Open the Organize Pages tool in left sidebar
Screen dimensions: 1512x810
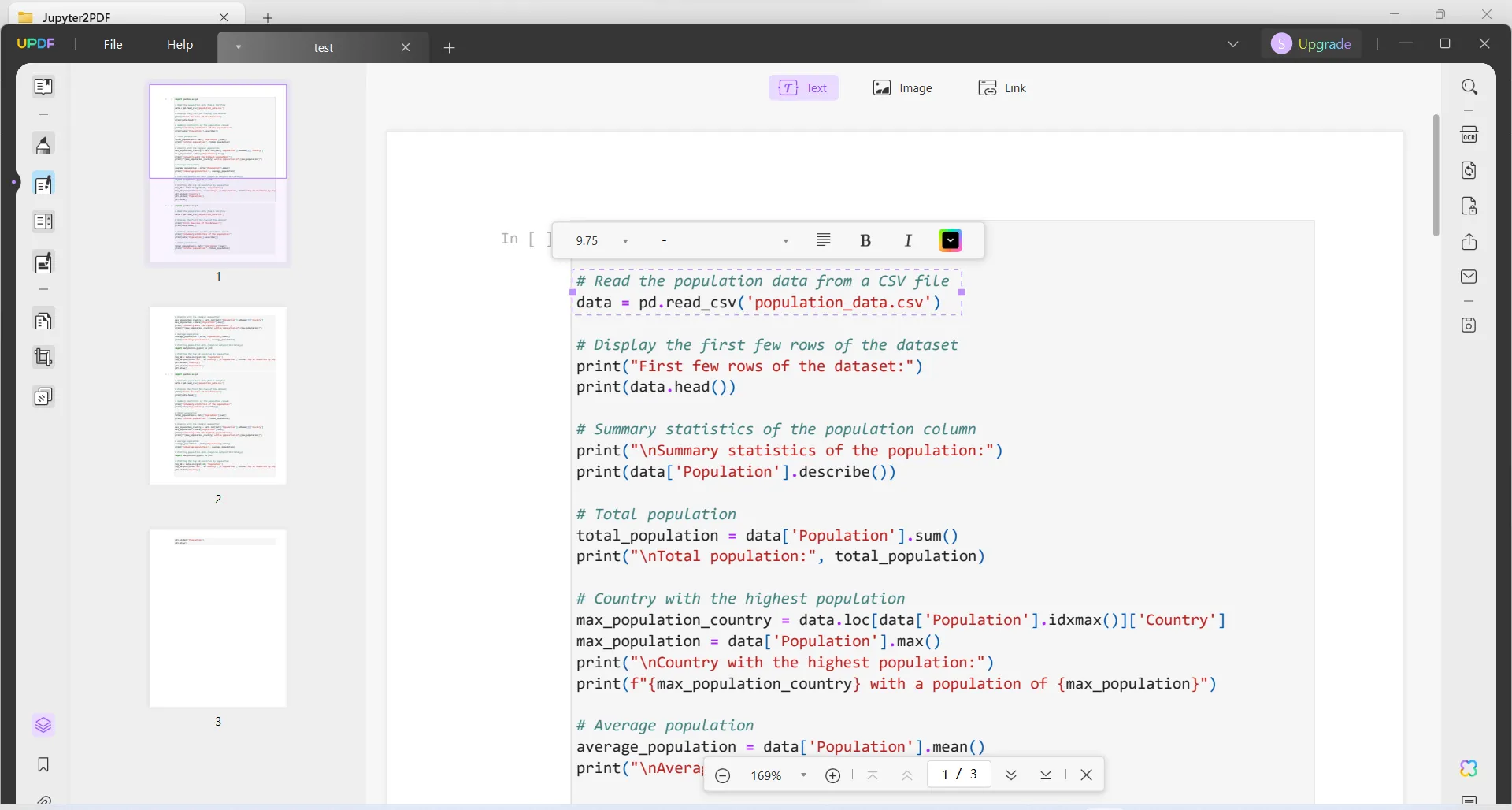[x=43, y=321]
